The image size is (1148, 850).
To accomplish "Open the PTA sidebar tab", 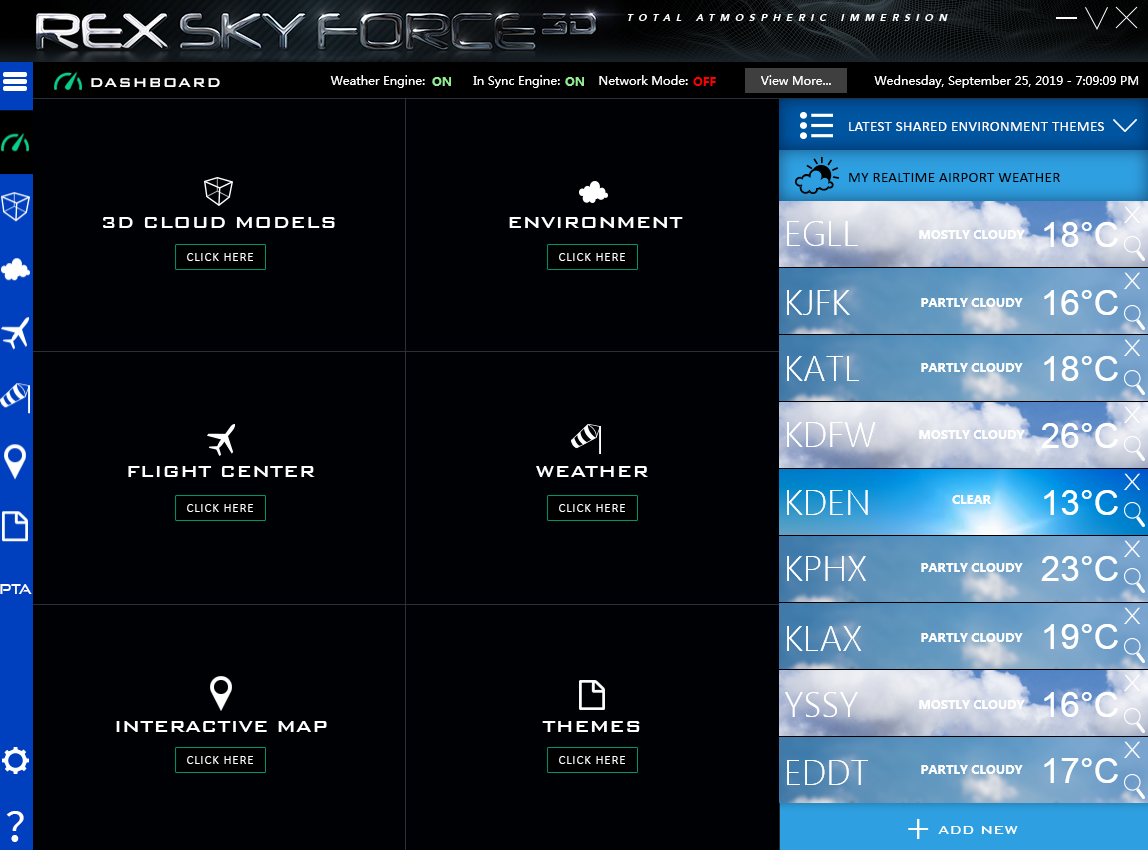I will pyautogui.click(x=16, y=589).
